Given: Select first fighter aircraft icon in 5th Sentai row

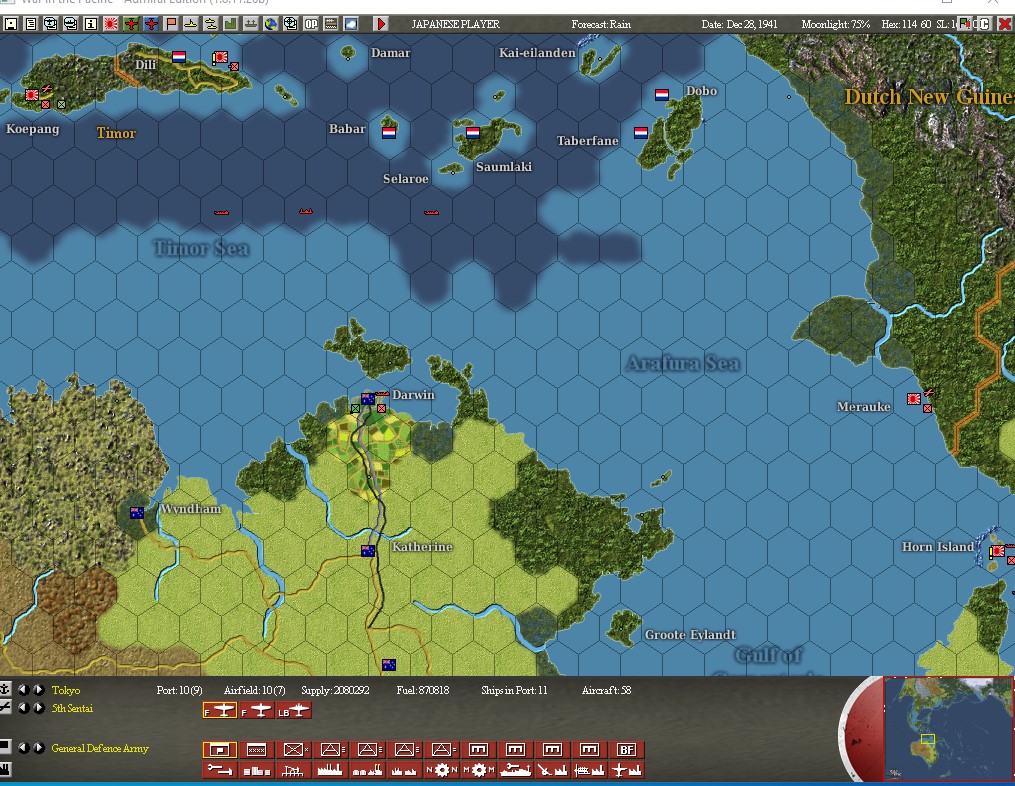Looking at the screenshot, I should click(220, 710).
